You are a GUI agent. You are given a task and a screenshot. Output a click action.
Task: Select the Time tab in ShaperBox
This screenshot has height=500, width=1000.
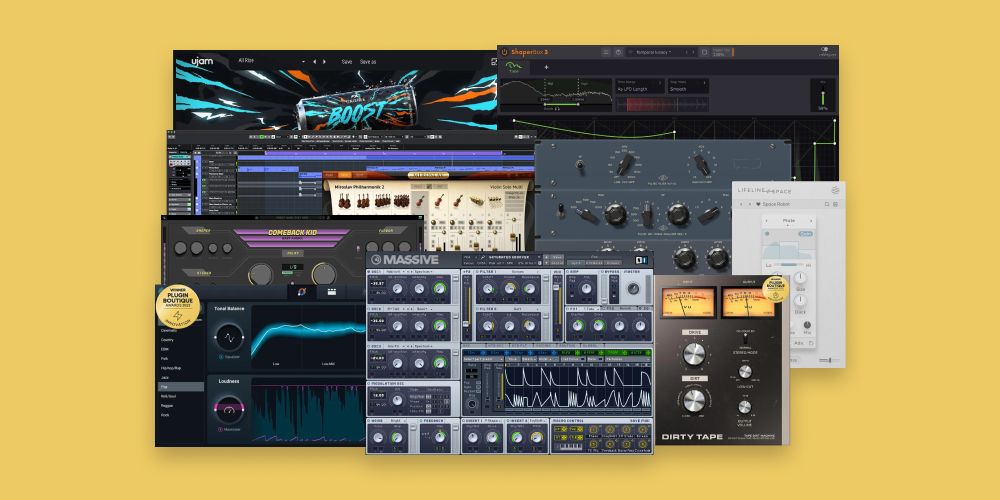(513, 68)
